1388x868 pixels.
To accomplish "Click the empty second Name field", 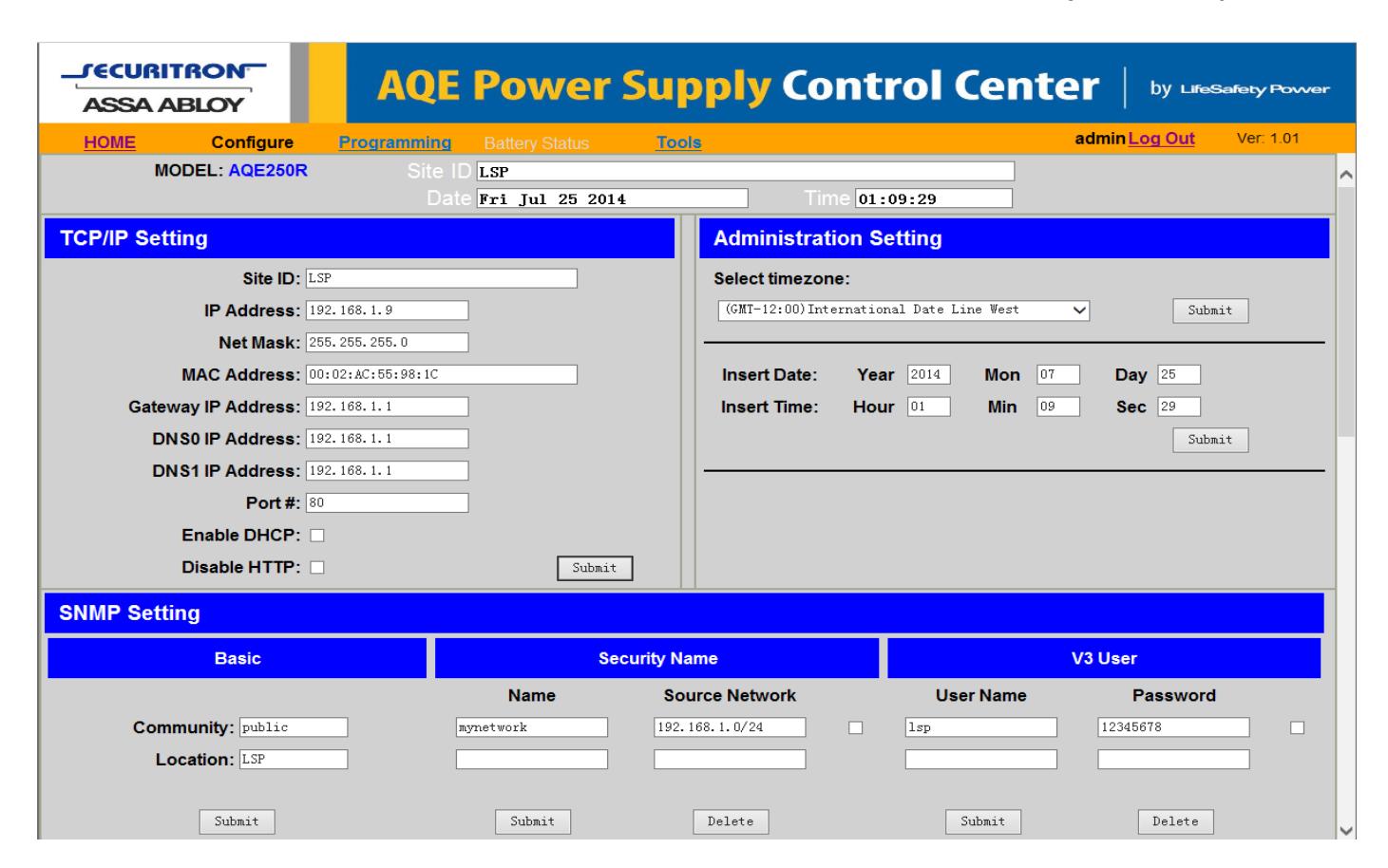I will tap(532, 759).
